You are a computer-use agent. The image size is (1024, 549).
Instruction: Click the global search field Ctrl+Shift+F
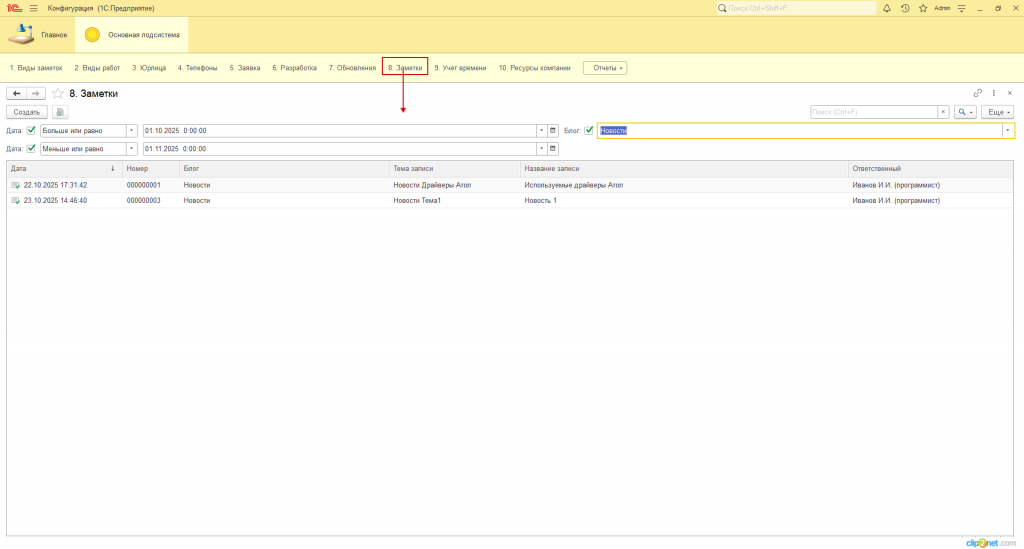click(x=796, y=8)
